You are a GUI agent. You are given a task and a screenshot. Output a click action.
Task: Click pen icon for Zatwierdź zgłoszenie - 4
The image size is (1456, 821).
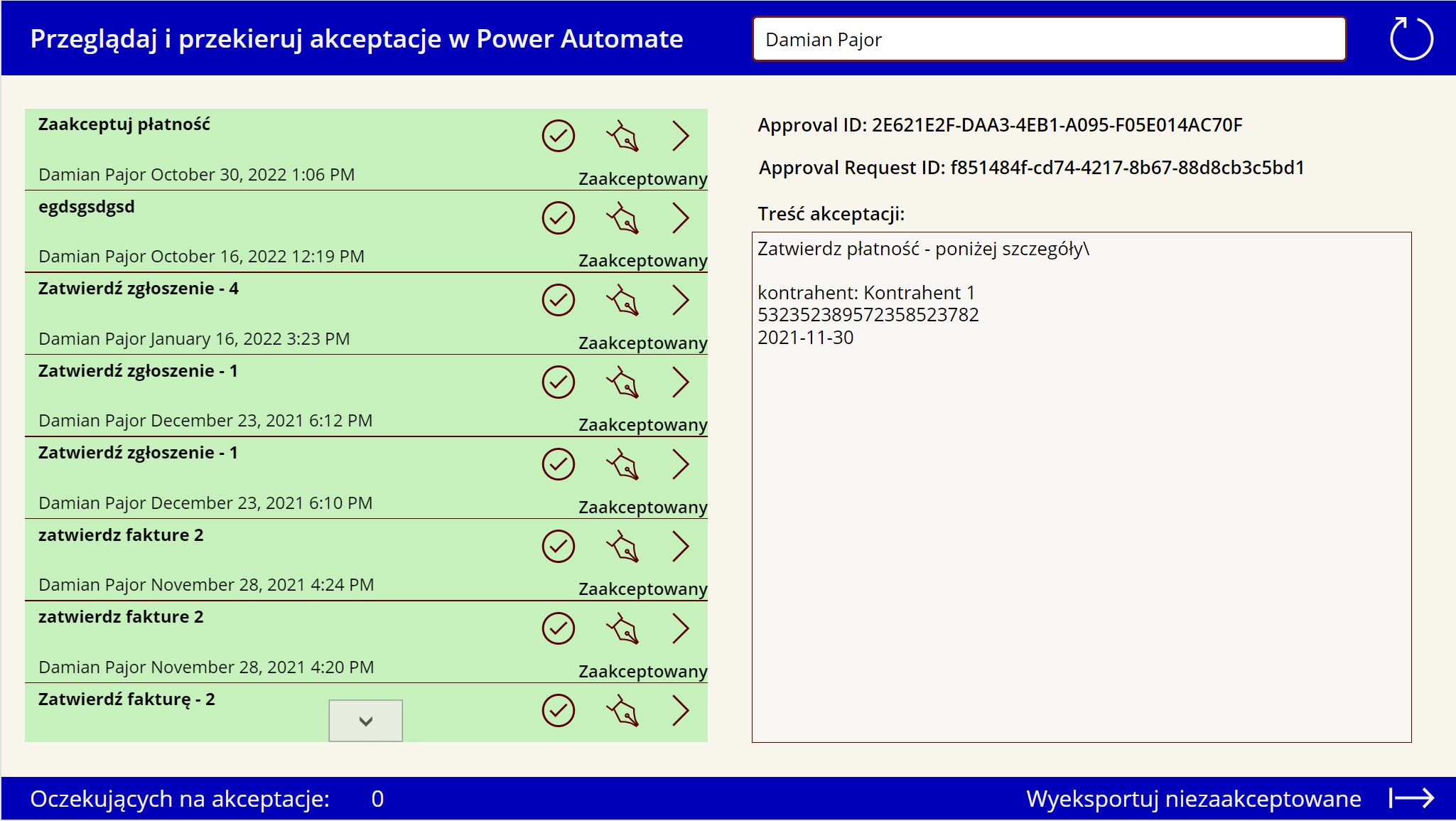(622, 300)
